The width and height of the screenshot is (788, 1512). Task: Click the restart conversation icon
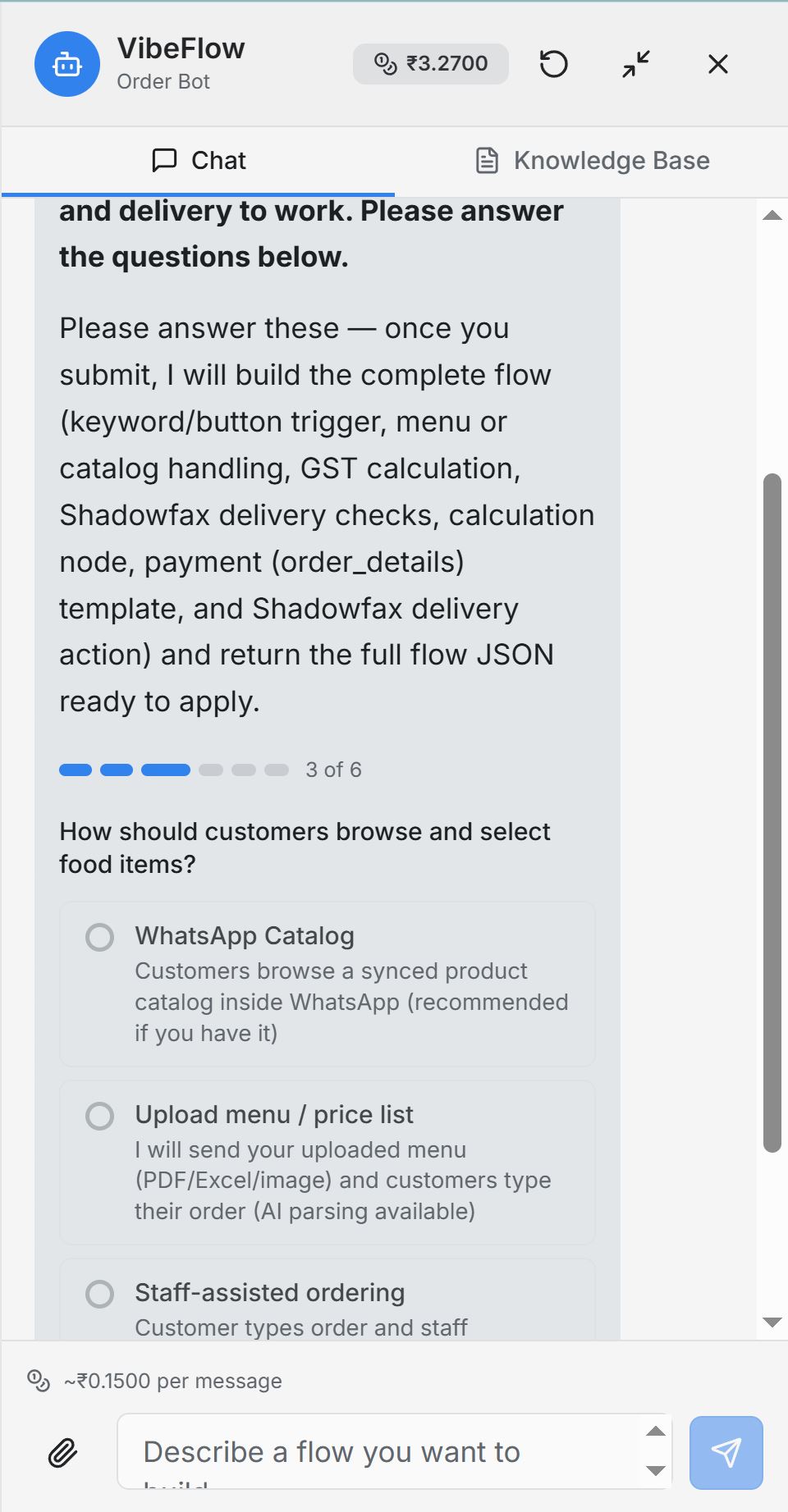tap(553, 64)
